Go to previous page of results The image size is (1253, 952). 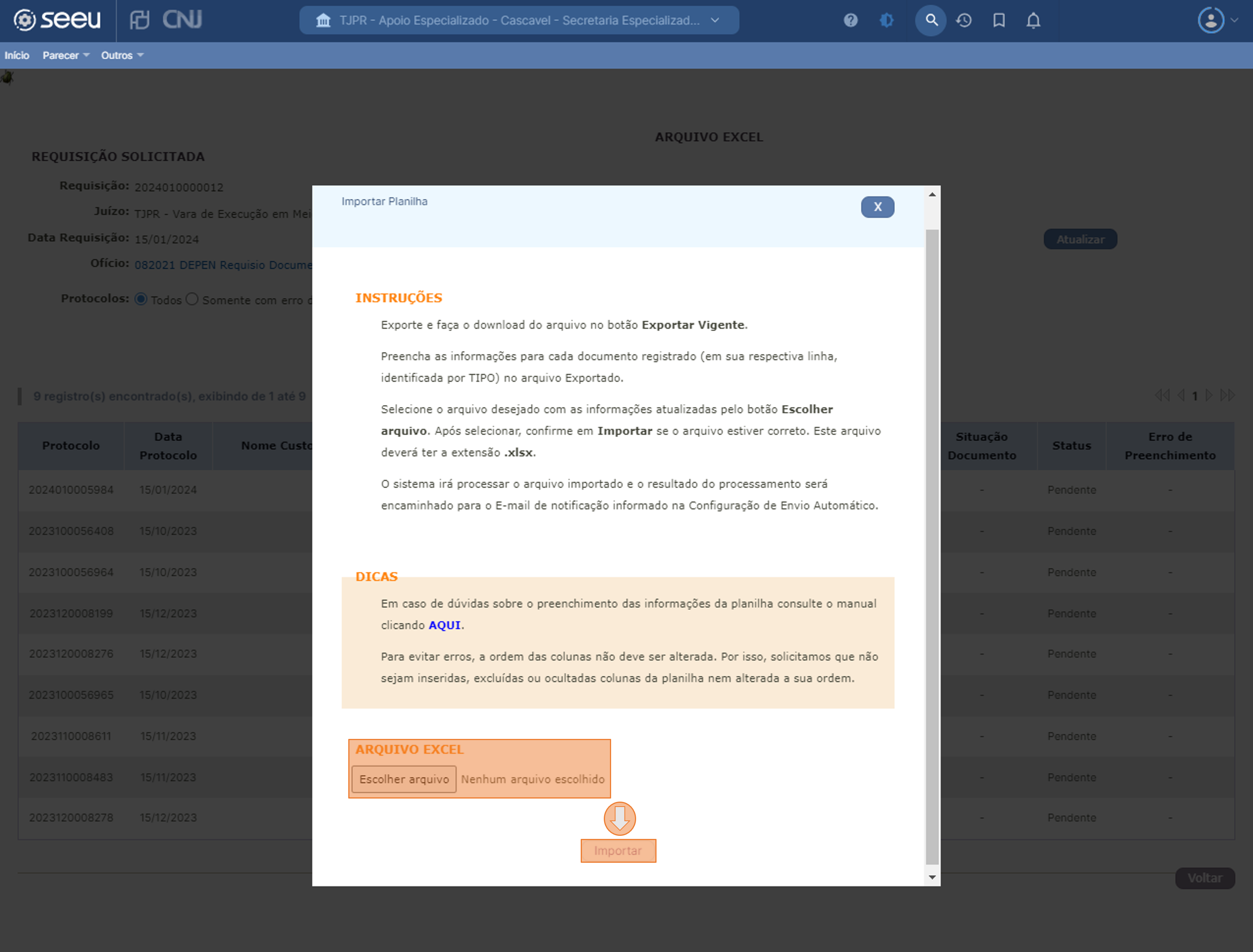[x=1181, y=395]
